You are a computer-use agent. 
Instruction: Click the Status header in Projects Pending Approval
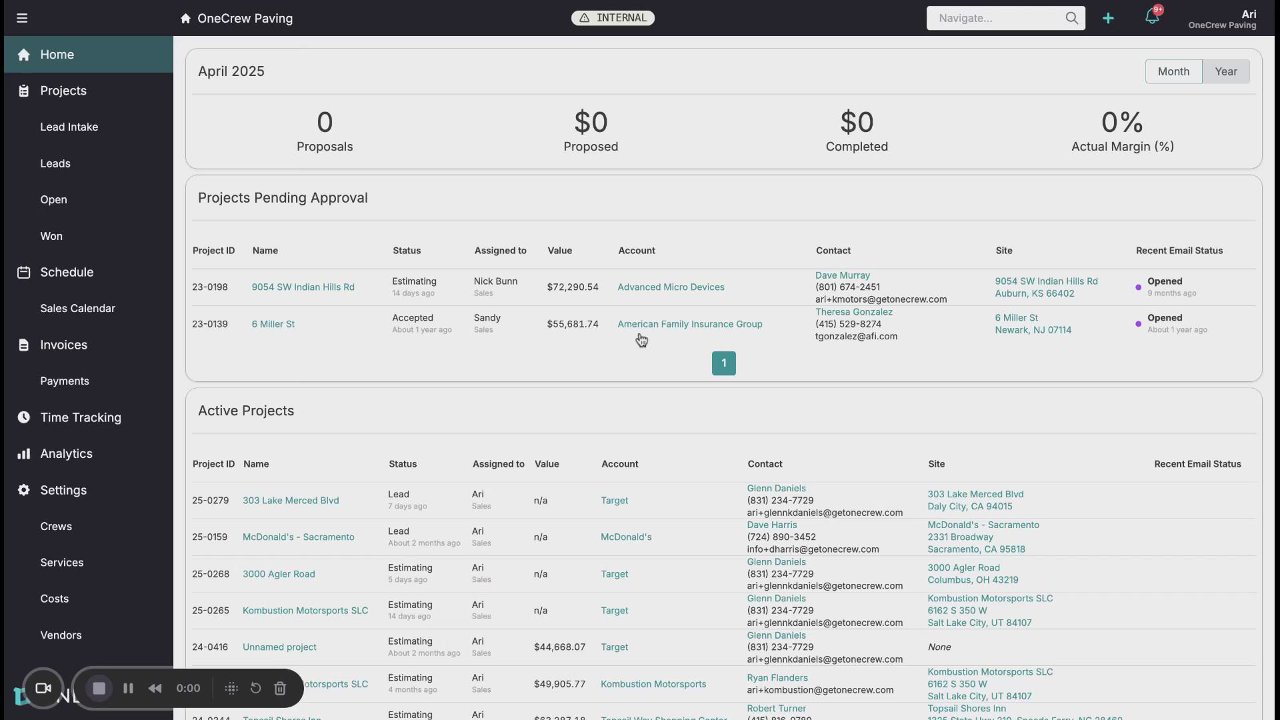tap(407, 251)
